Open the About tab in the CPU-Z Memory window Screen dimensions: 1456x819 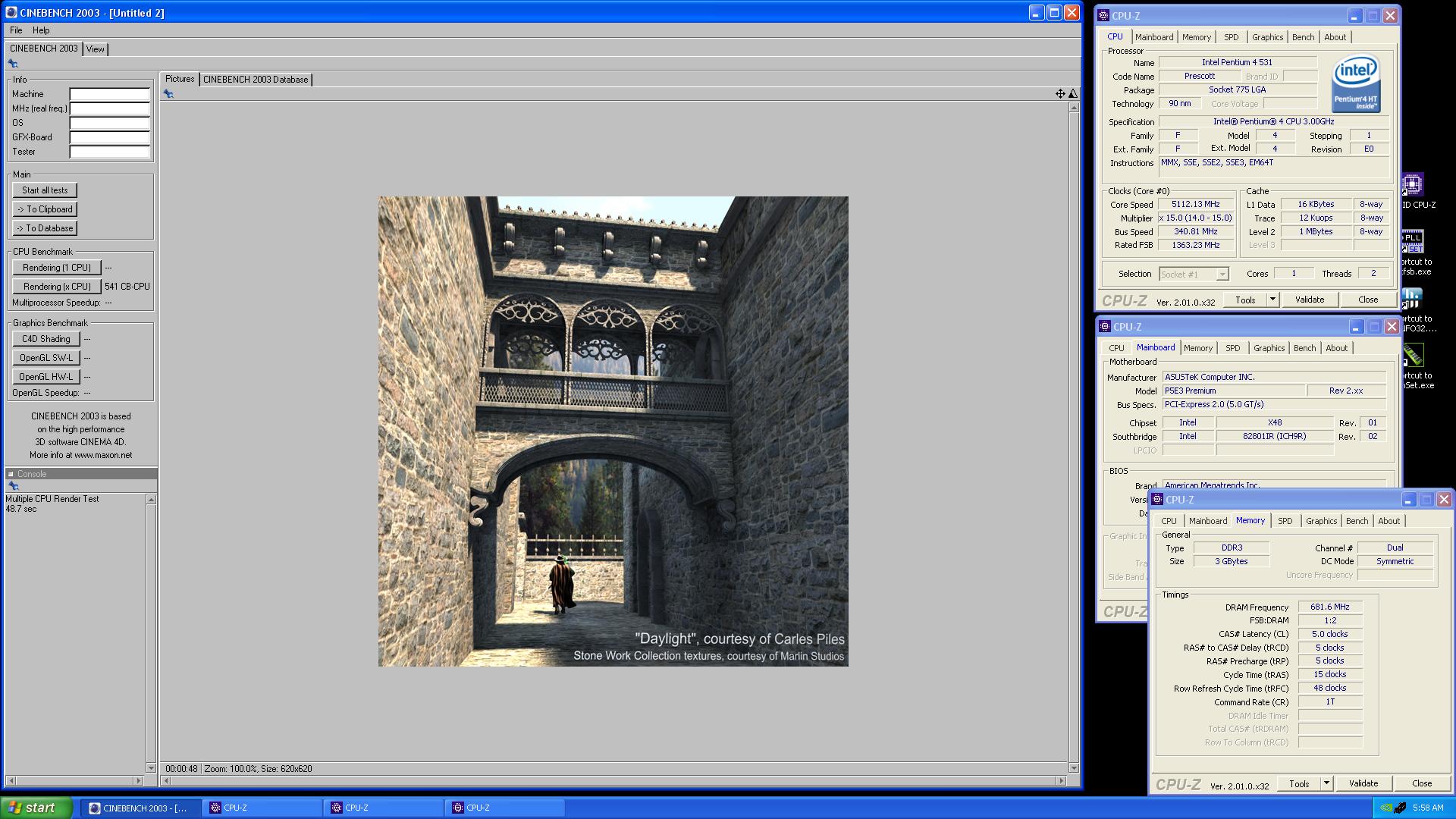(x=1389, y=521)
